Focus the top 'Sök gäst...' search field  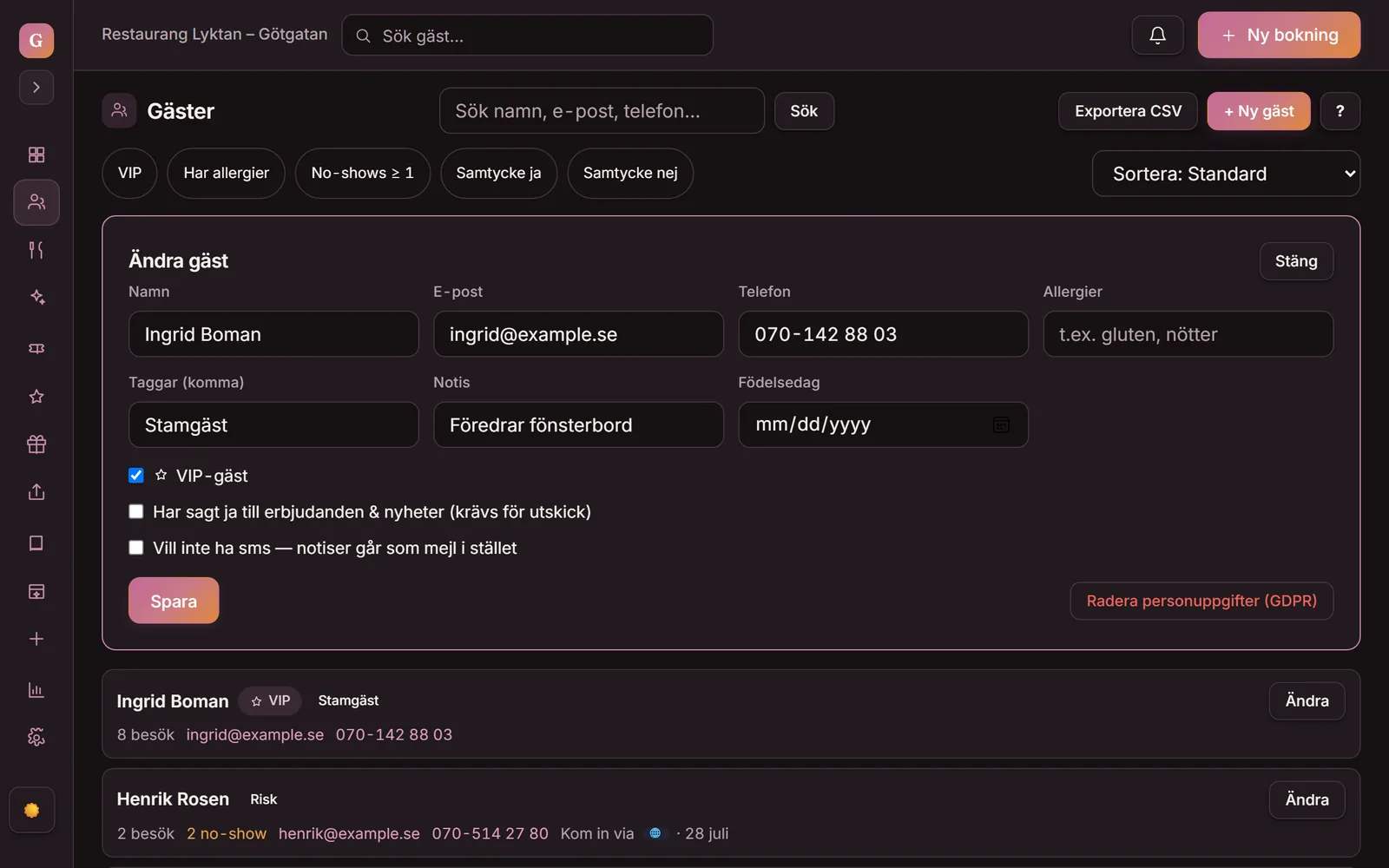coord(528,36)
